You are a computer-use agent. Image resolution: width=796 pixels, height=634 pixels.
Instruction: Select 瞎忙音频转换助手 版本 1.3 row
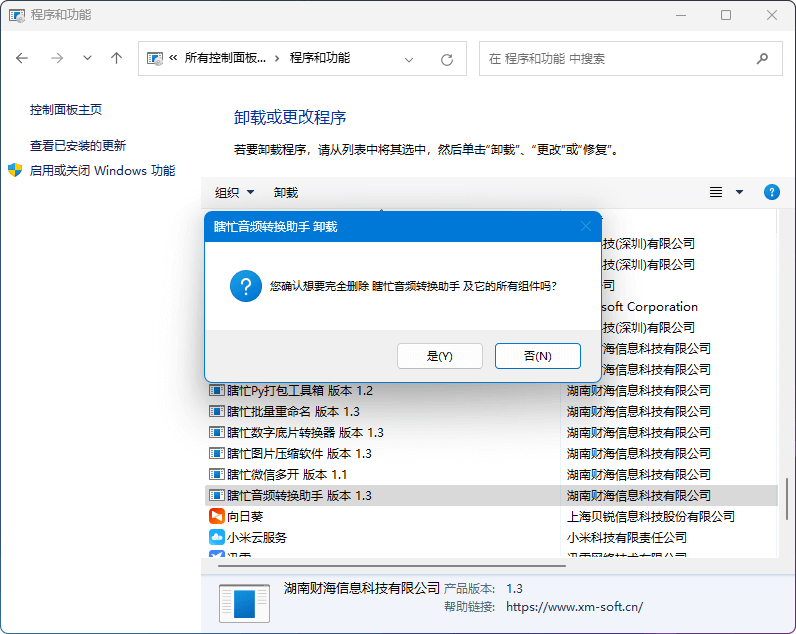(490, 495)
